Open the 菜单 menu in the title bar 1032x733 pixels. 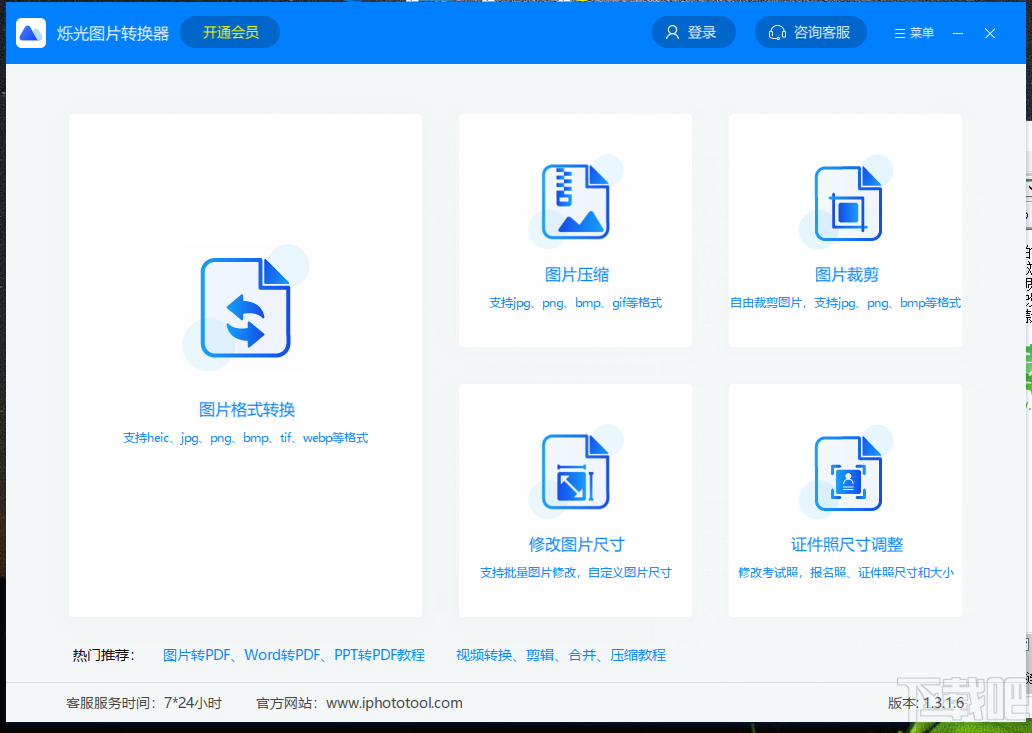[912, 32]
